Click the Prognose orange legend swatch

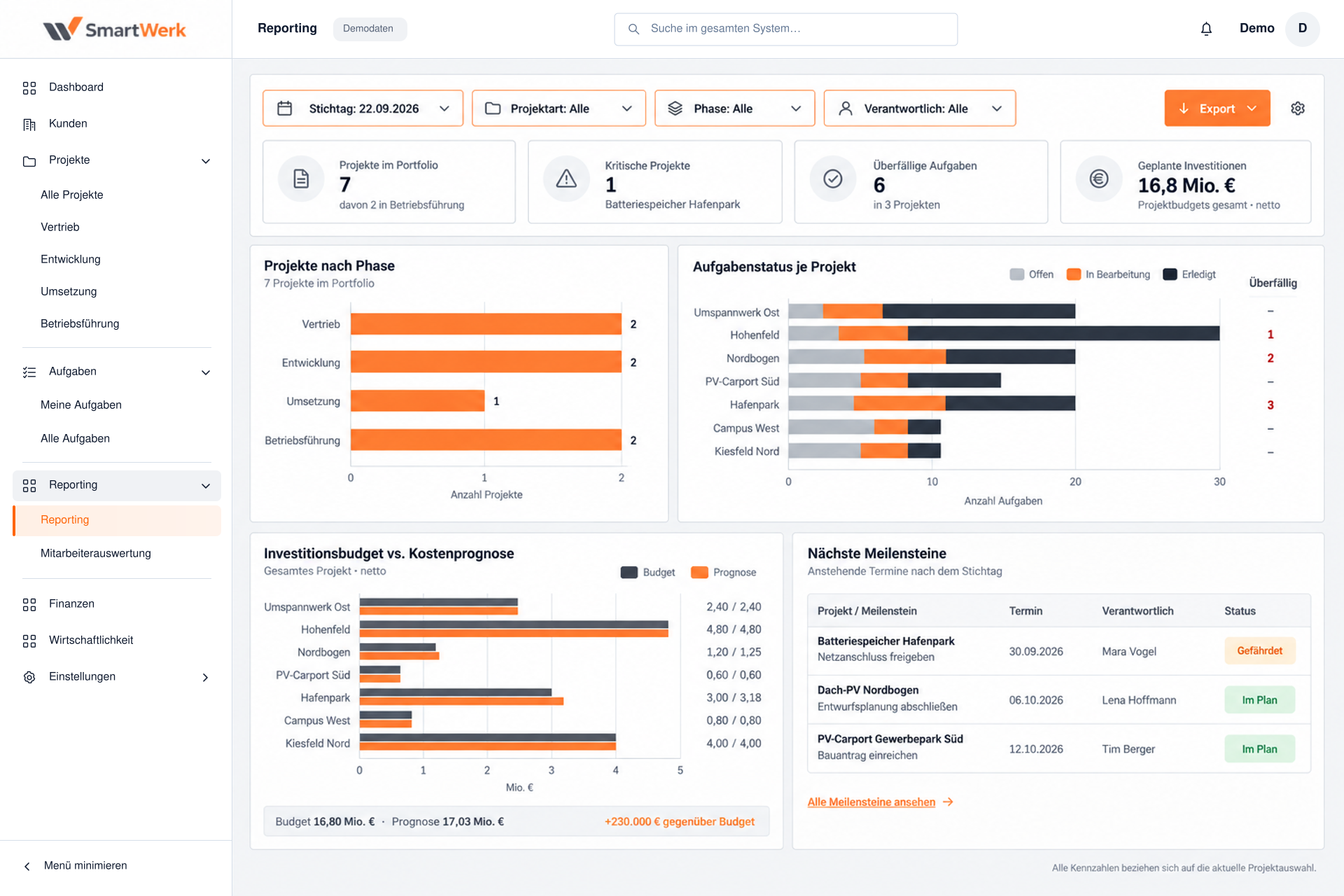coord(699,573)
